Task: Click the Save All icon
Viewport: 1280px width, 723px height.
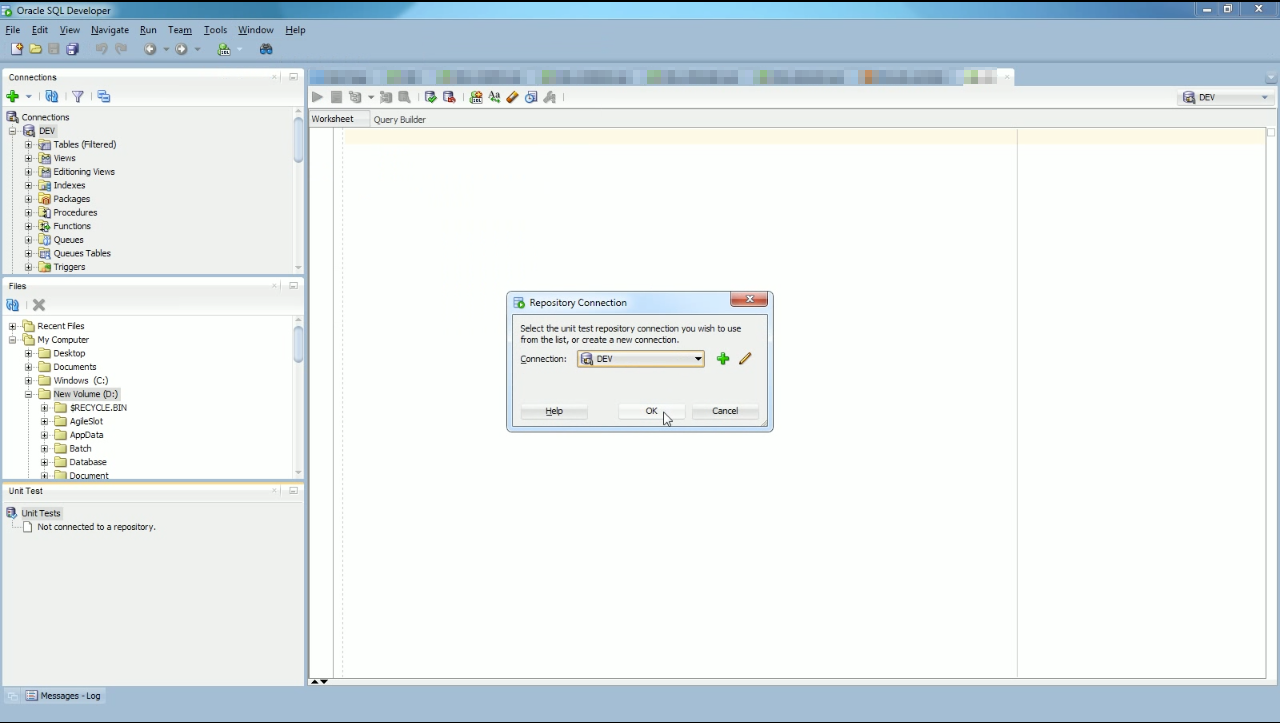Action: [x=72, y=49]
